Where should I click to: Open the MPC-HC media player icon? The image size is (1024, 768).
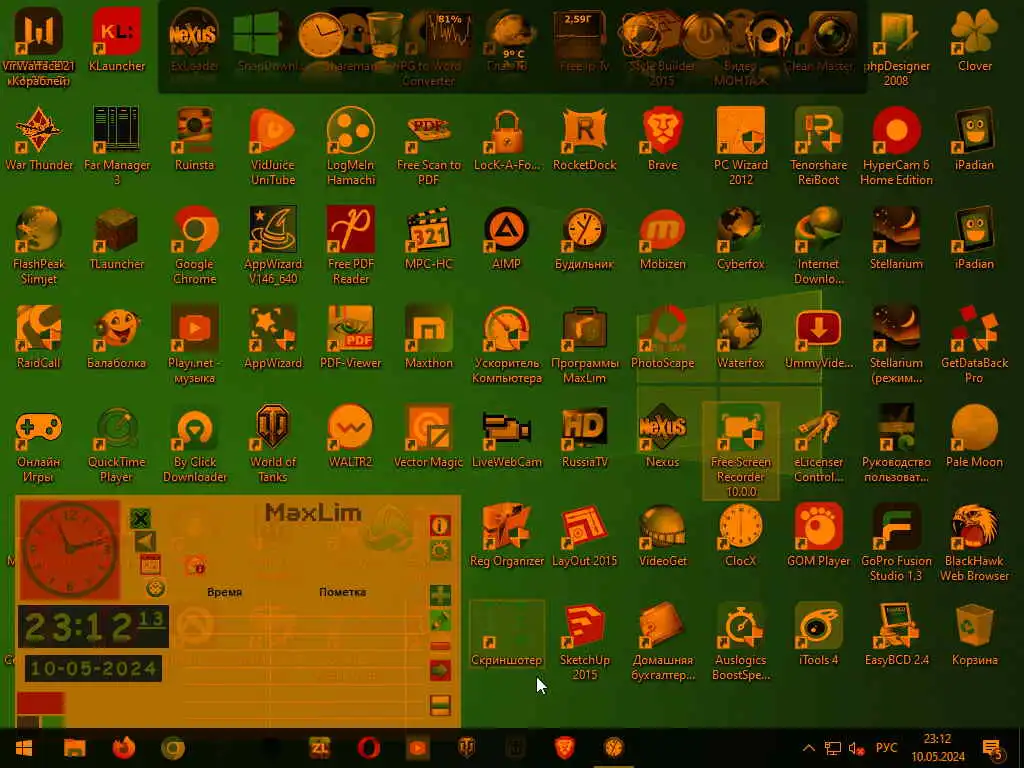tap(428, 238)
